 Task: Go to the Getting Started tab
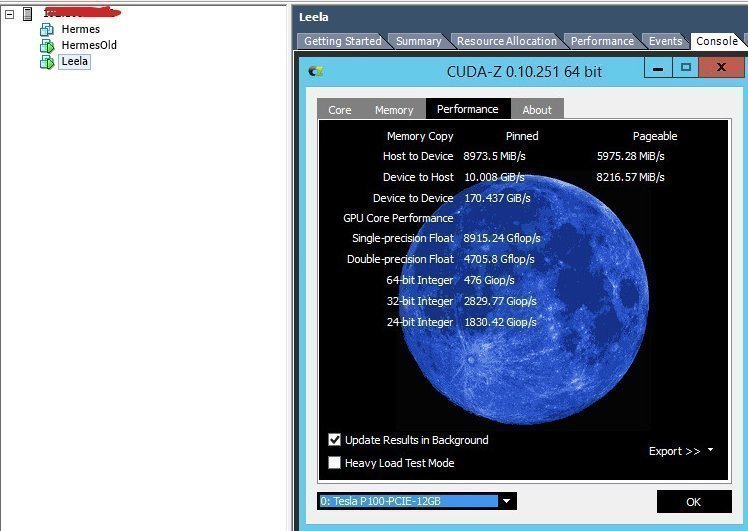[x=342, y=41]
